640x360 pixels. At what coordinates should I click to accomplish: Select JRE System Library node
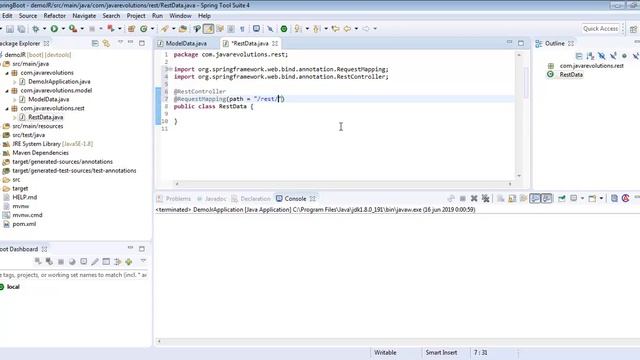click(x=52, y=144)
